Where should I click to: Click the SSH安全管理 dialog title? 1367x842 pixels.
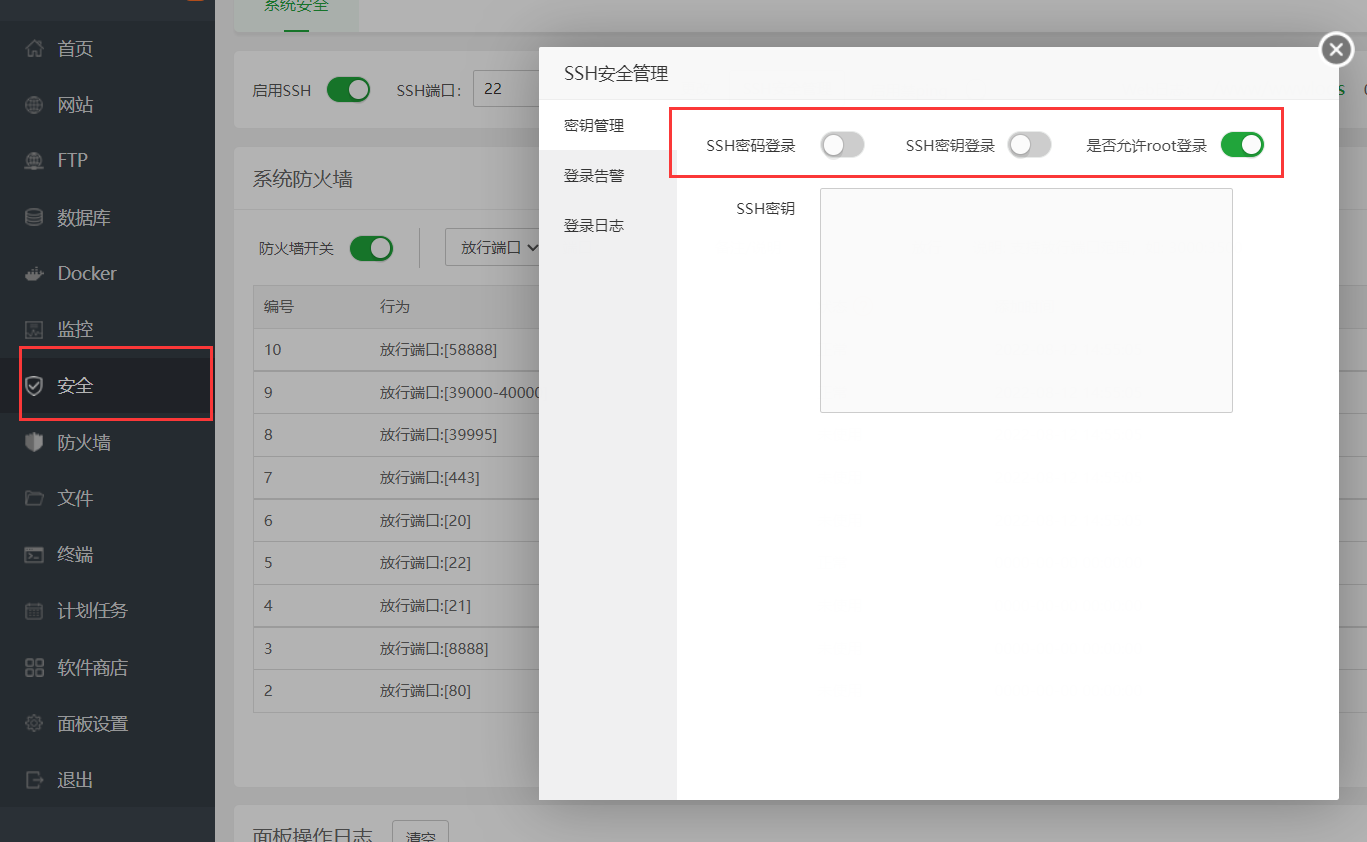(616, 73)
